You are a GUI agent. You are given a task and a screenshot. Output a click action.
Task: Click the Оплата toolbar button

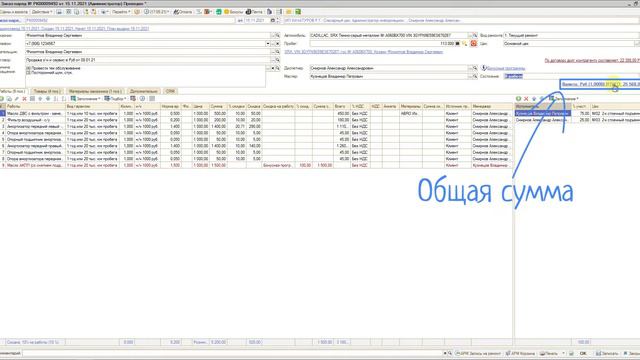[182, 12]
